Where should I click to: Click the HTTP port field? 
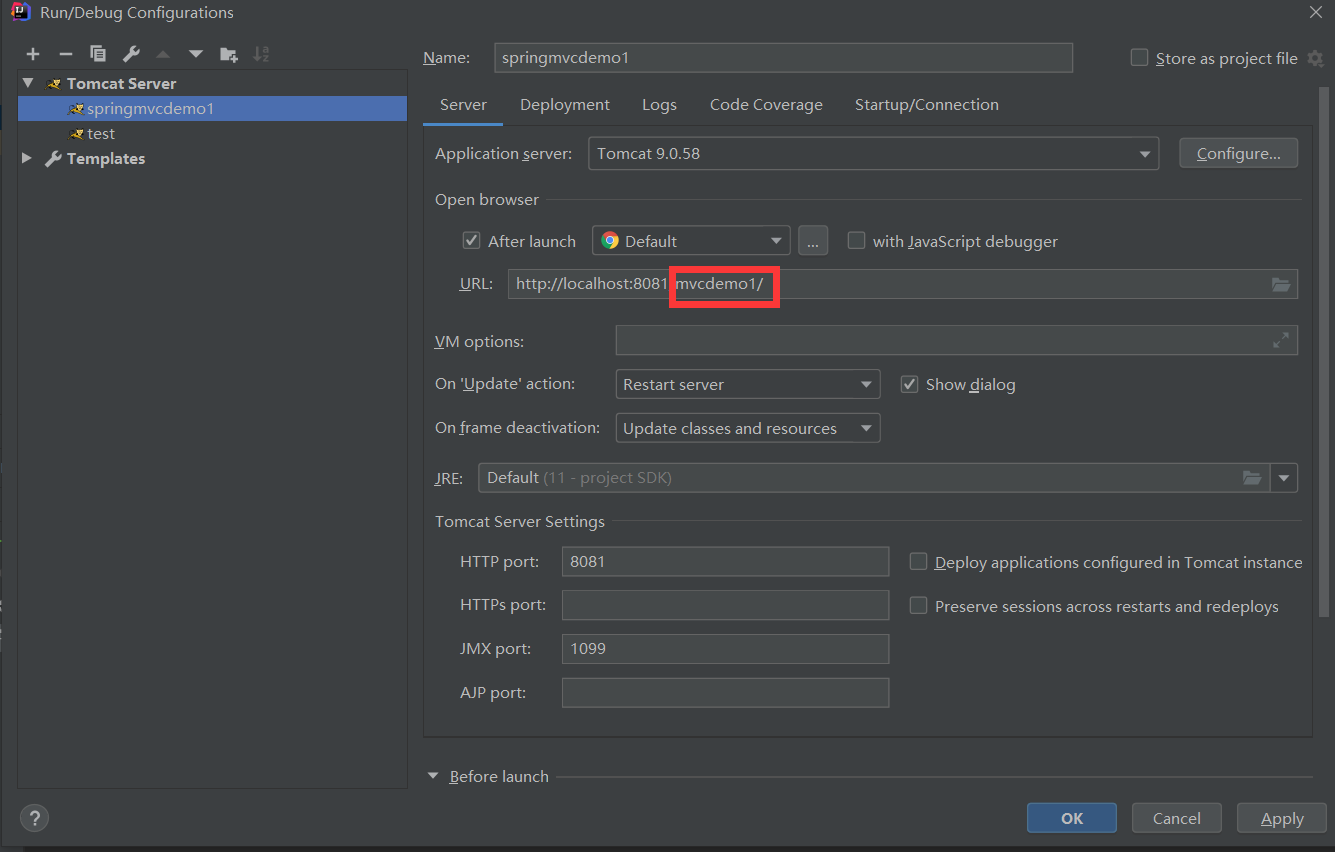725,562
